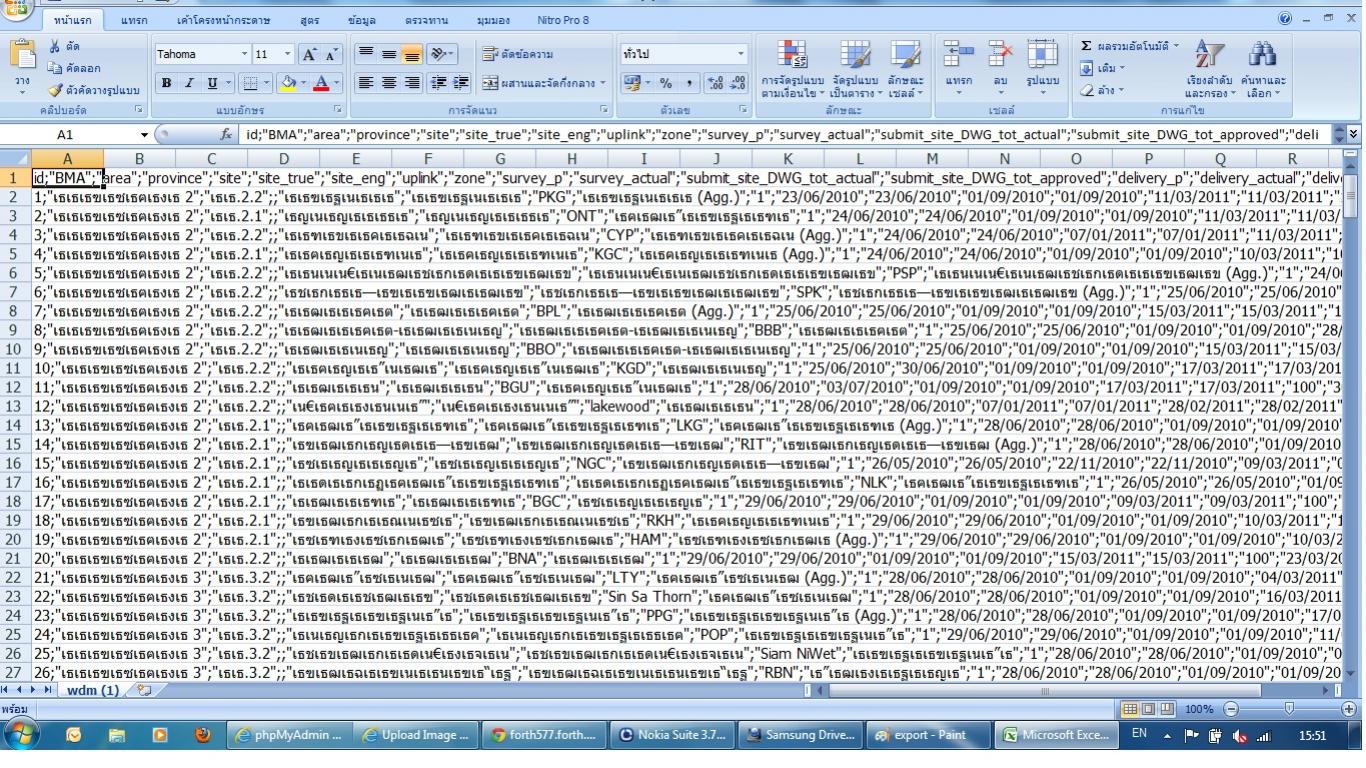
Task: Click the zoom slider handle
Action: (x=1289, y=708)
